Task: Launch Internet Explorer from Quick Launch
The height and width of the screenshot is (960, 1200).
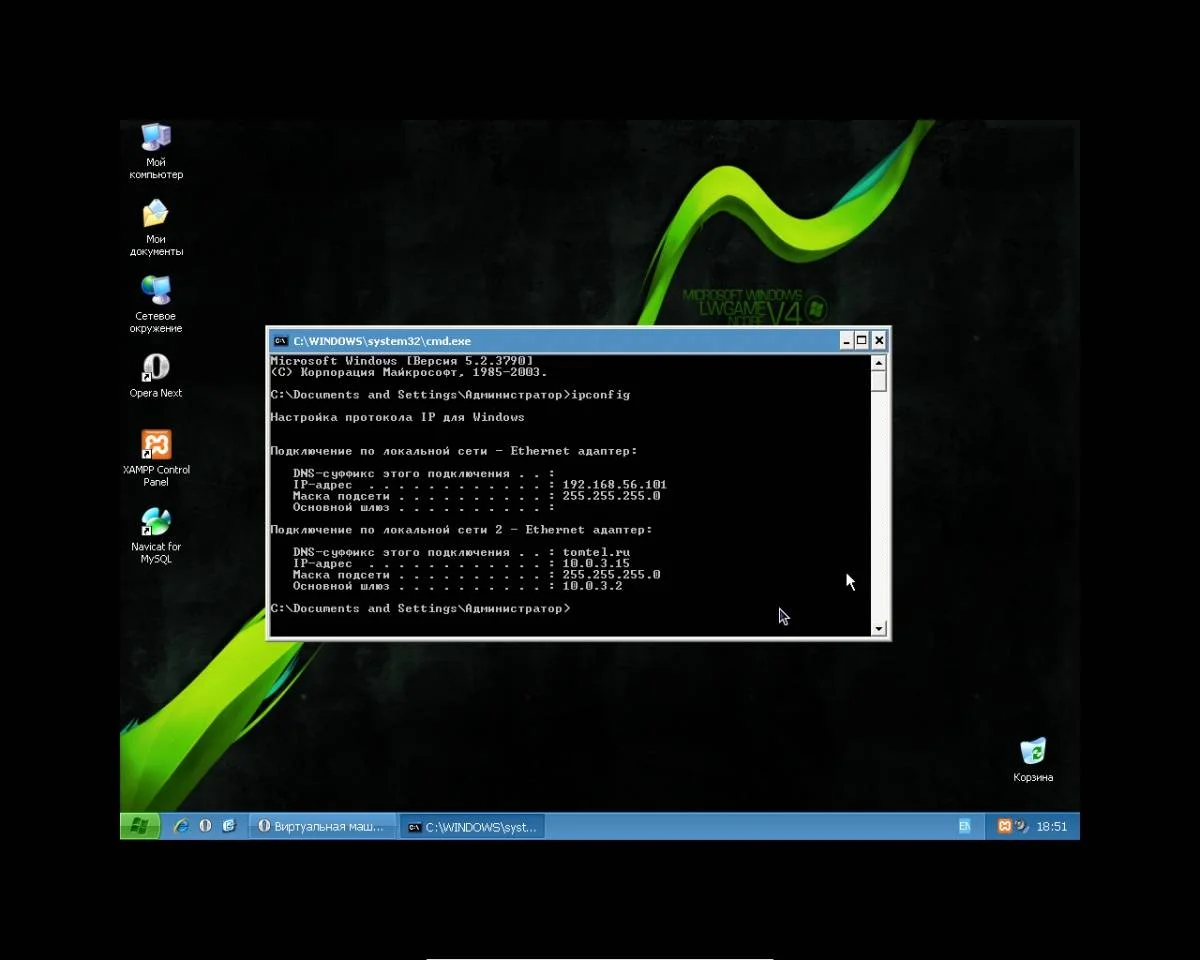Action: (x=181, y=826)
